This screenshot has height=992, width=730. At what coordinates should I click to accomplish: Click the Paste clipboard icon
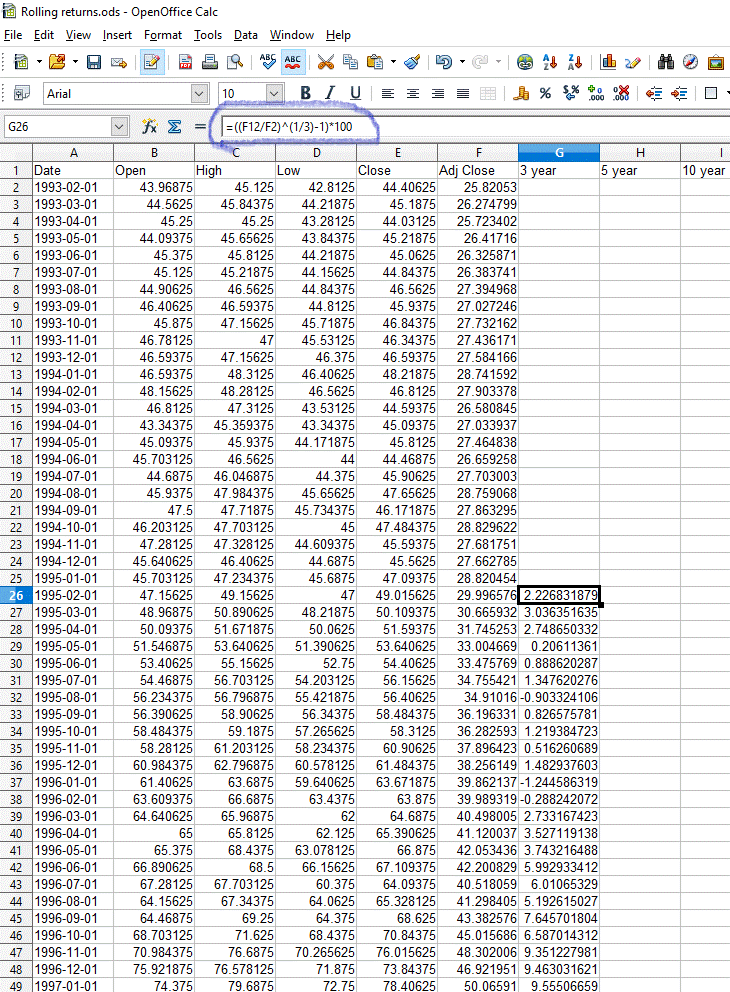(375, 61)
